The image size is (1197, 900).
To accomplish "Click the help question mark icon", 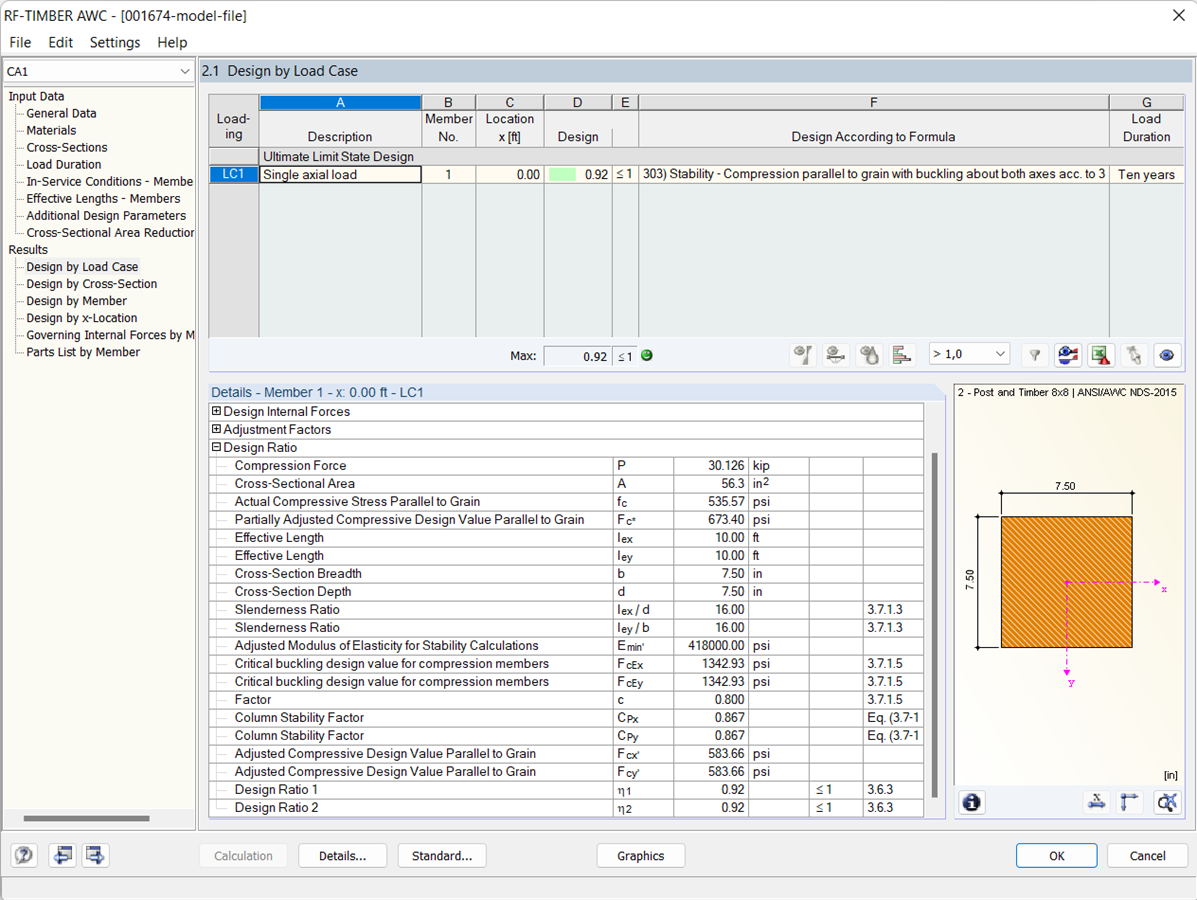I will pos(25,856).
